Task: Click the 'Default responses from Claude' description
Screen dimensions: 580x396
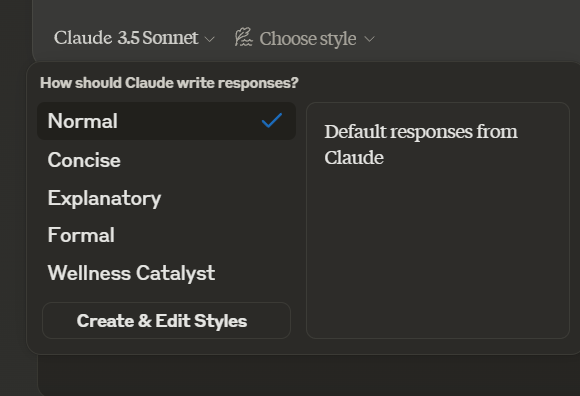Action: [421, 145]
